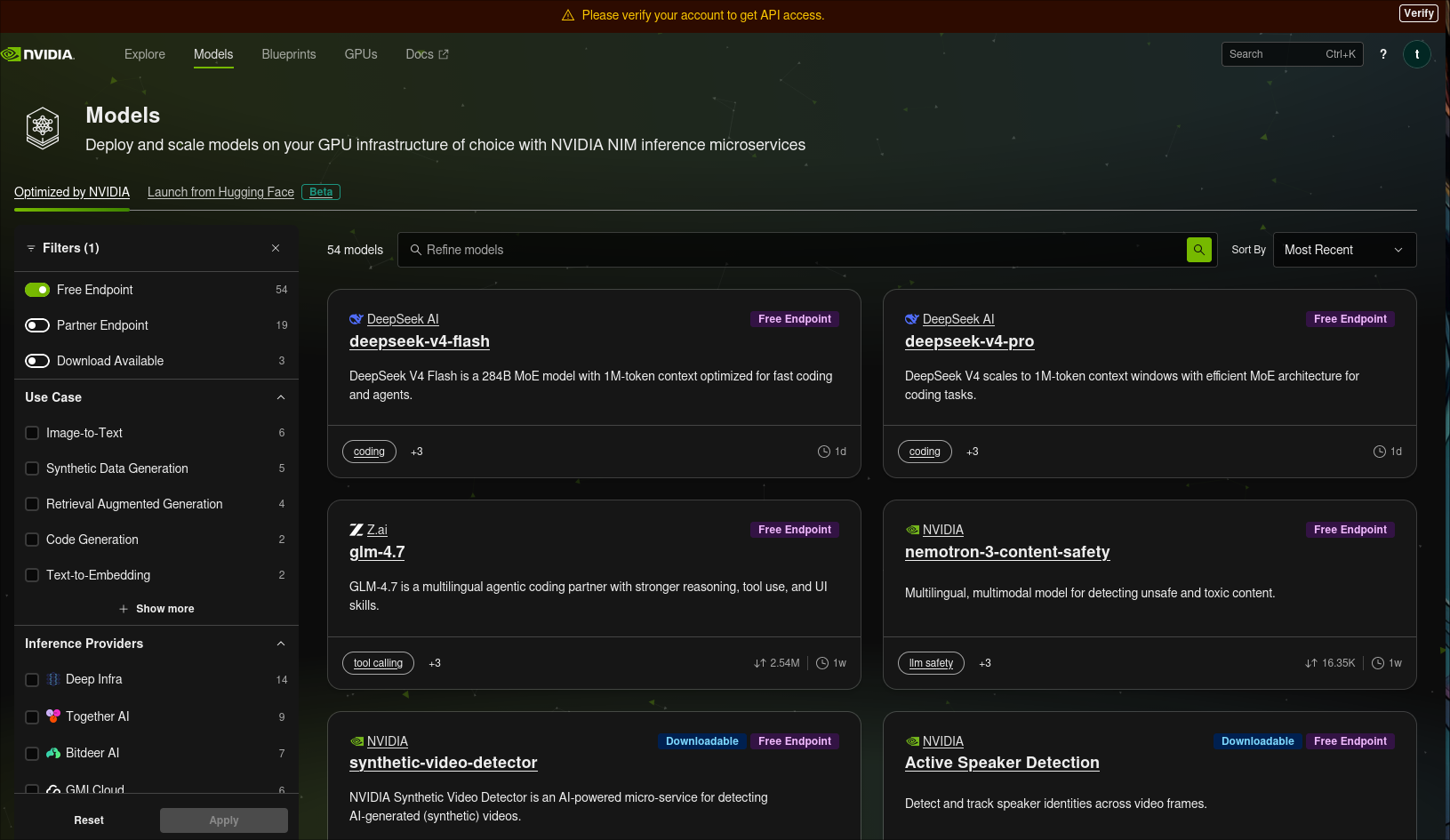Check the Synthetic Data Generation checkbox
Viewport: 1450px width, 840px height.
click(x=32, y=468)
